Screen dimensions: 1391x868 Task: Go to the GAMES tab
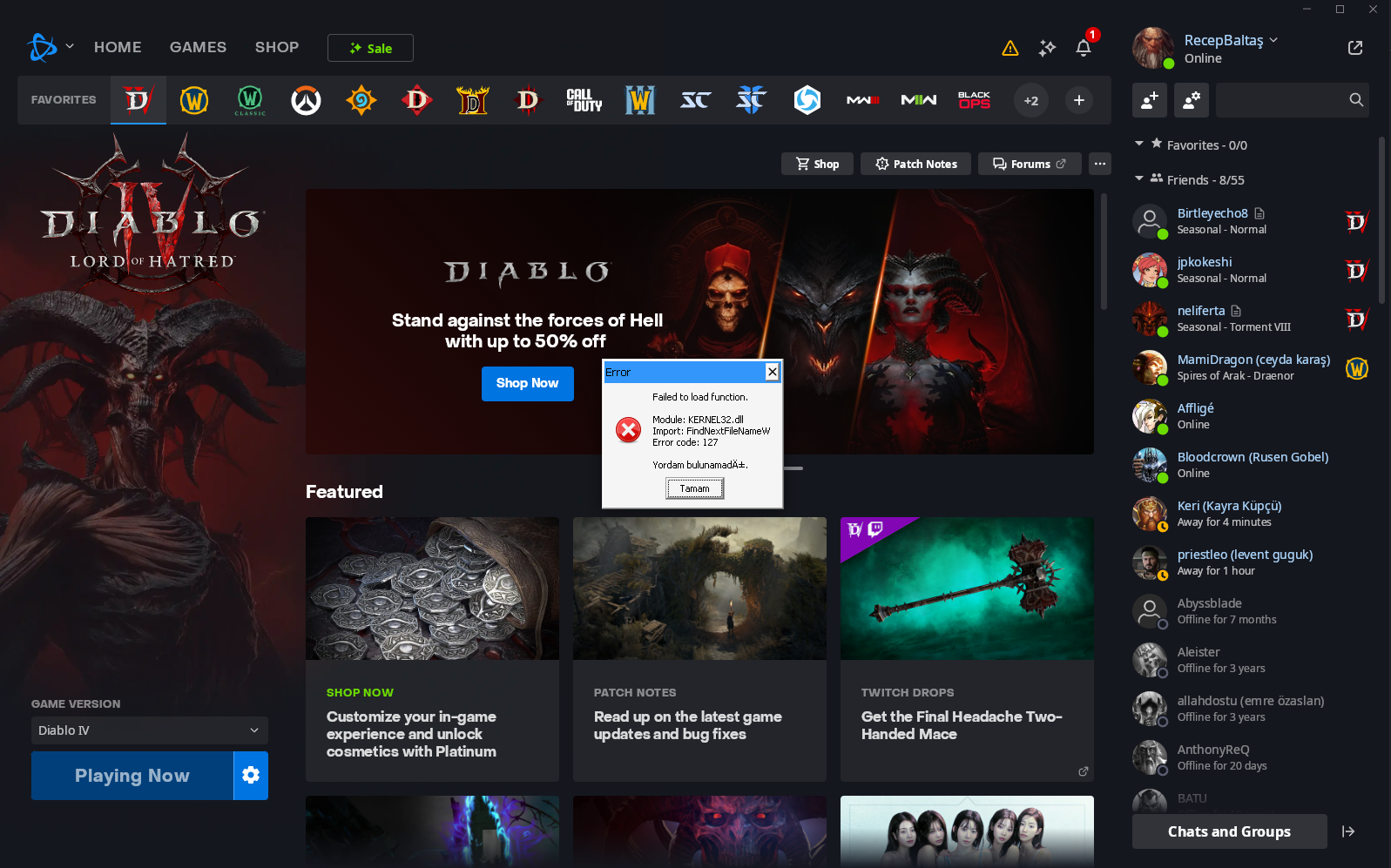pyautogui.click(x=198, y=47)
